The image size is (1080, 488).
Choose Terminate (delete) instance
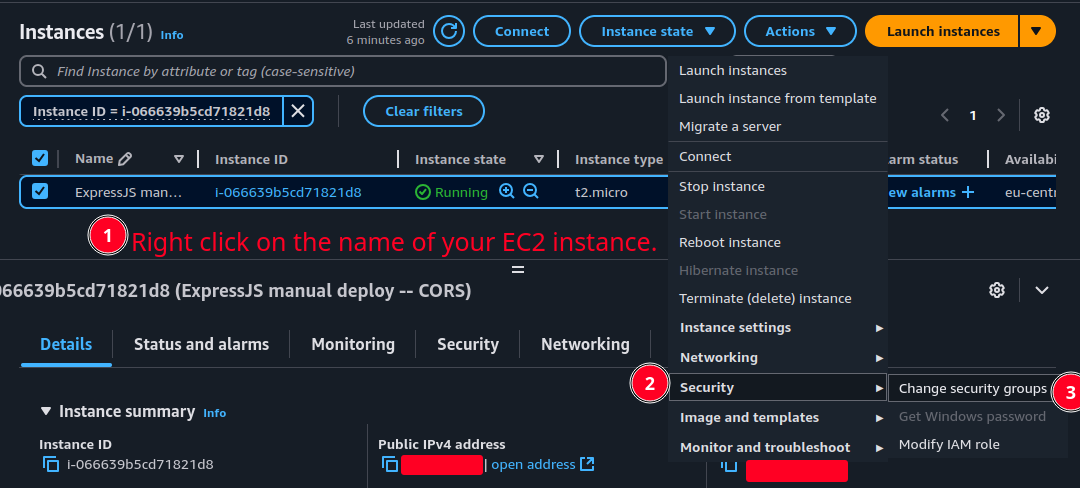(x=765, y=299)
